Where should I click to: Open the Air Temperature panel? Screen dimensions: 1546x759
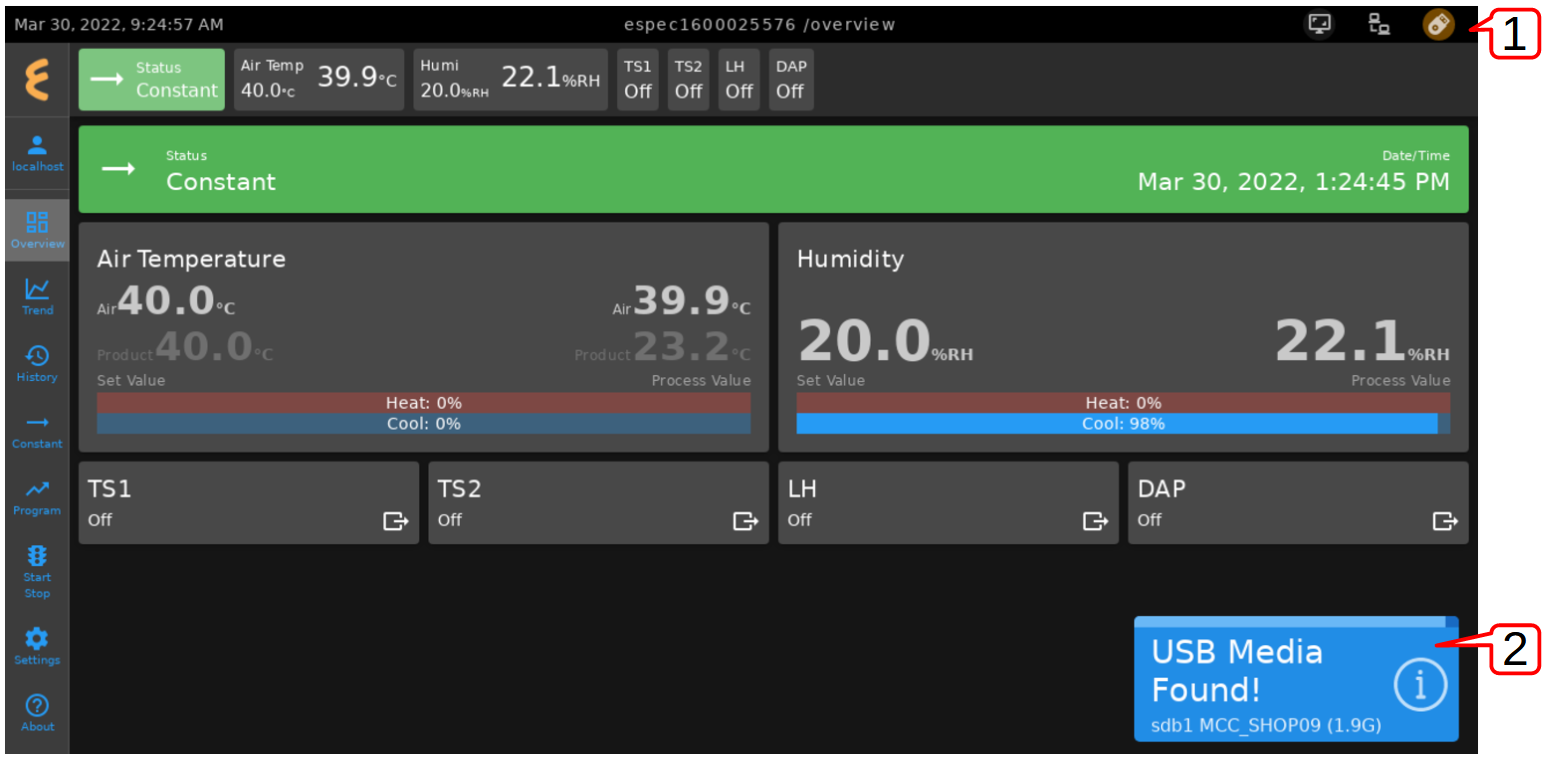click(x=423, y=337)
